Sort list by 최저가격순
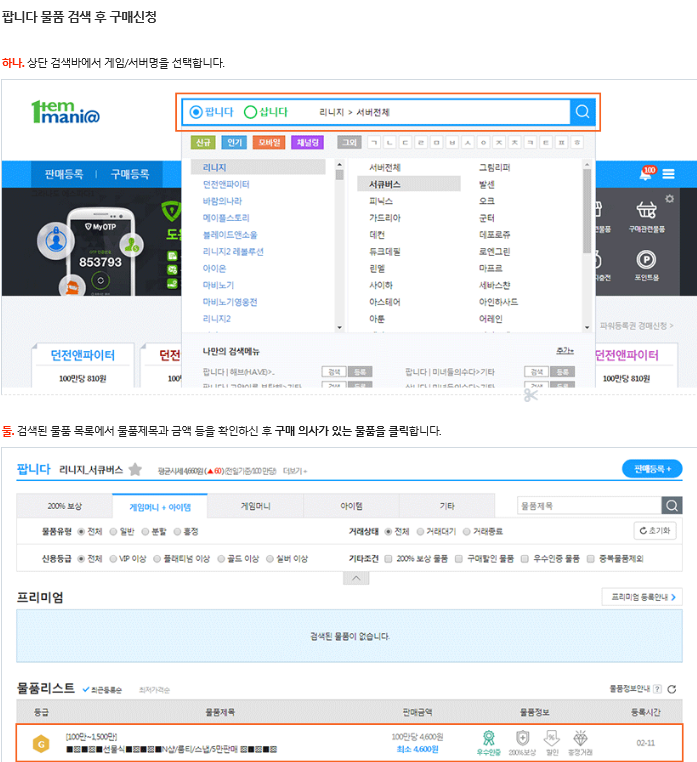Screen dimensions: 697x762 click(x=155, y=690)
